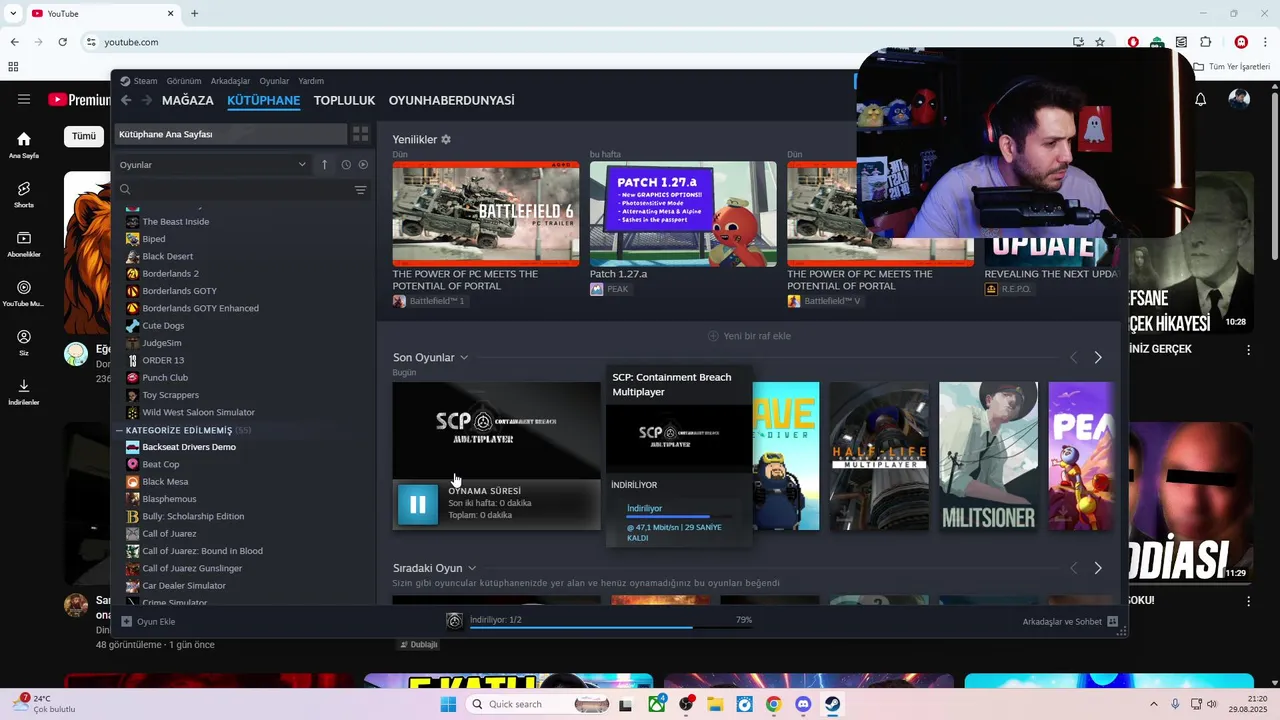
Task: Open the Arkadaşlar menu in Steam
Action: coord(231,81)
